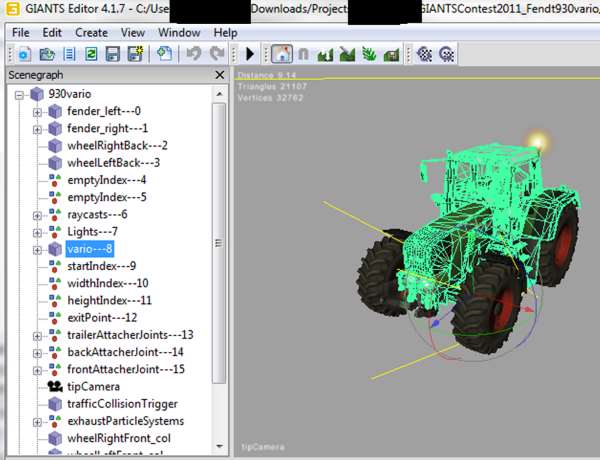The width and height of the screenshot is (600, 460).
Task: Click the Undo arrow icon
Action: (x=194, y=54)
